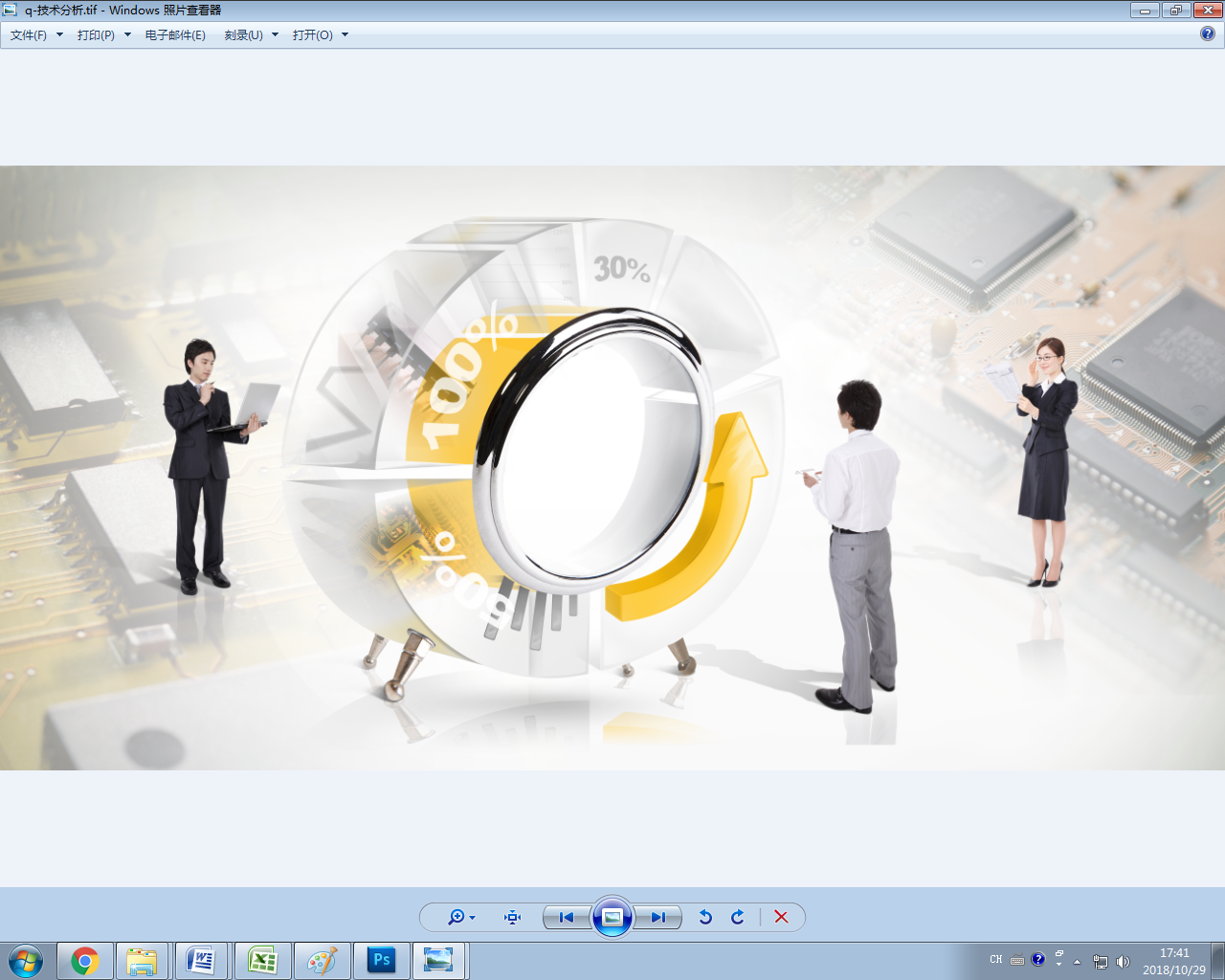
Task: Switch to Excel in the taskbar
Action: tap(262, 960)
